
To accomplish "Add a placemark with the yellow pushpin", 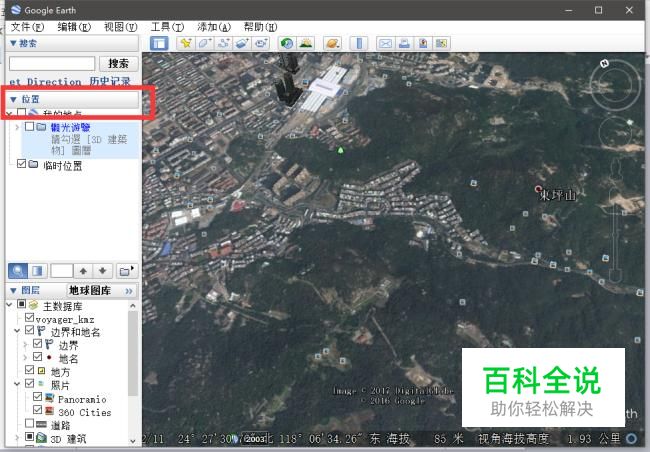I will coord(185,43).
